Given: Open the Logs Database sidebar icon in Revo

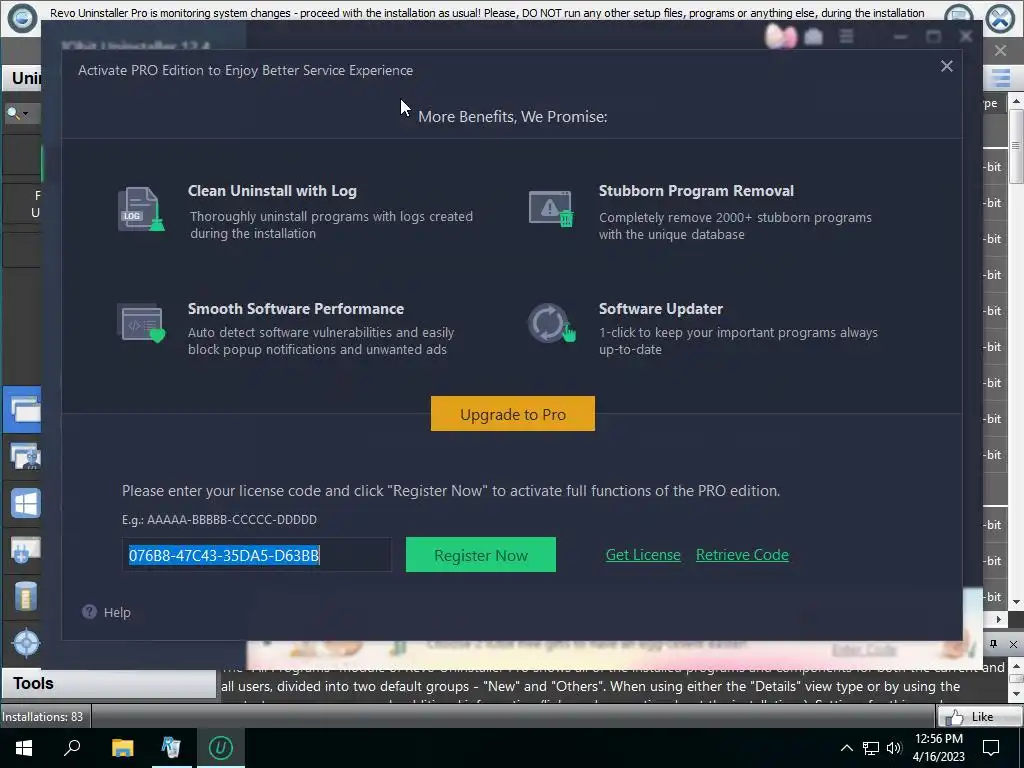Looking at the screenshot, I should point(25,596).
